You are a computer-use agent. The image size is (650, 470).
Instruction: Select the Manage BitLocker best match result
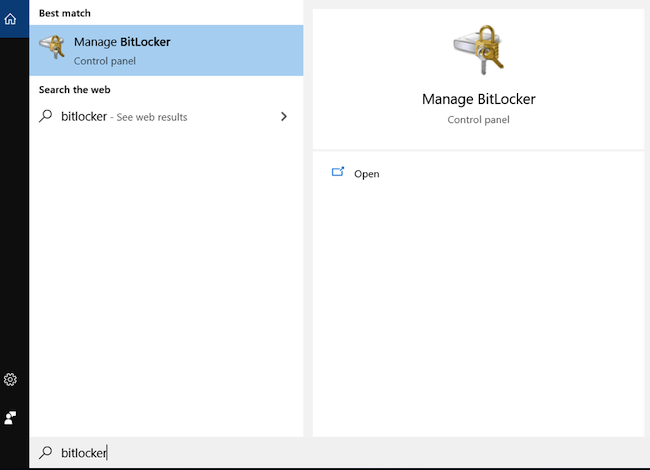(166, 50)
